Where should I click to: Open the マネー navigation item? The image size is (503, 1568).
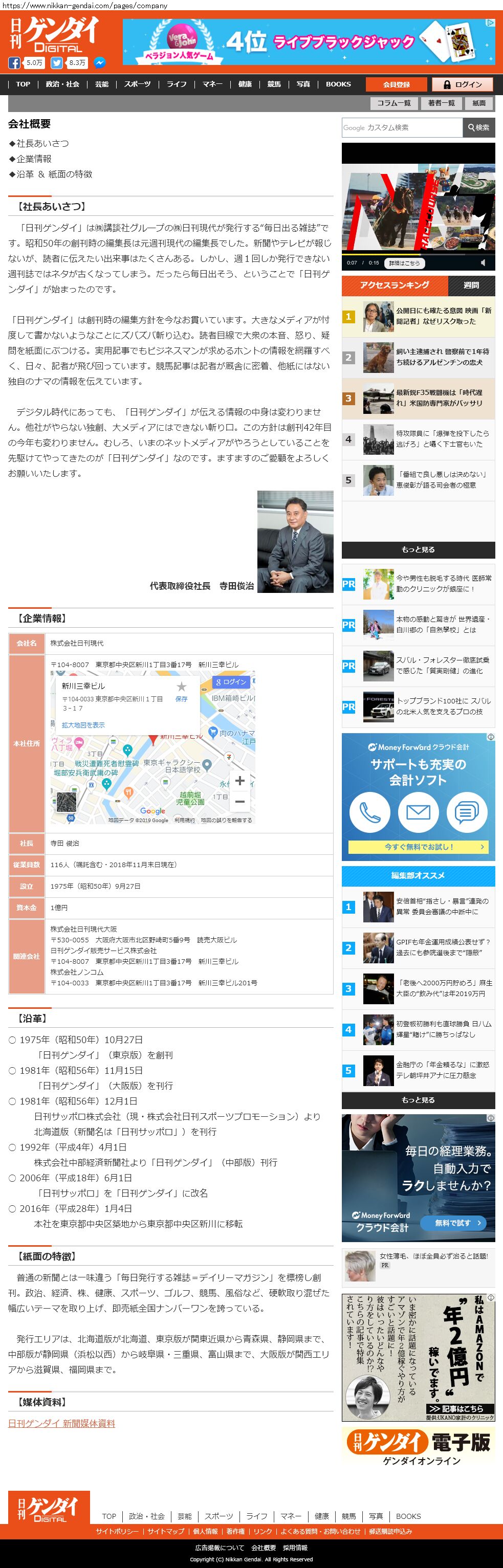point(212,84)
